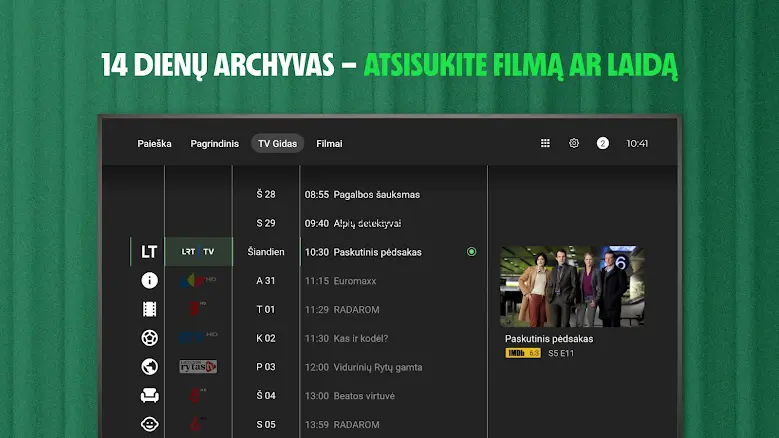Select 11:29 RADAROM program

(342, 309)
